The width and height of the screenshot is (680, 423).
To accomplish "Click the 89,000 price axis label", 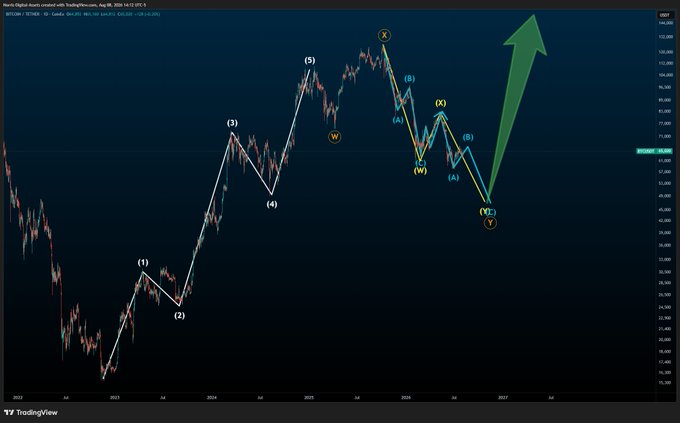I will 665,100.
